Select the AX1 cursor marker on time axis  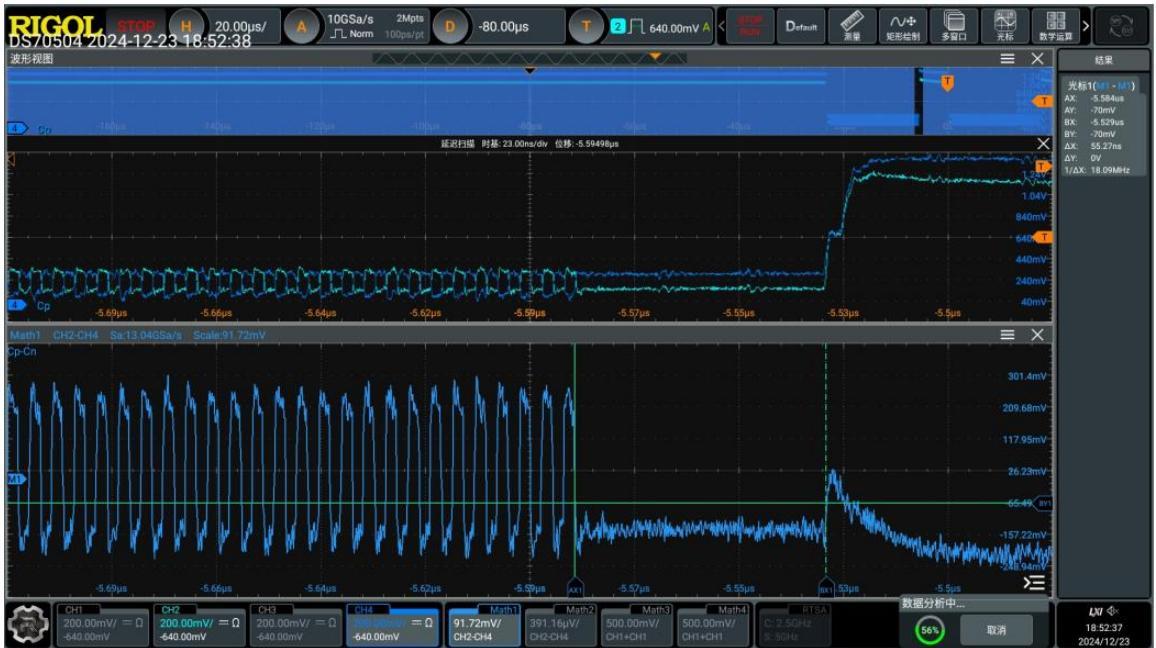575,589
